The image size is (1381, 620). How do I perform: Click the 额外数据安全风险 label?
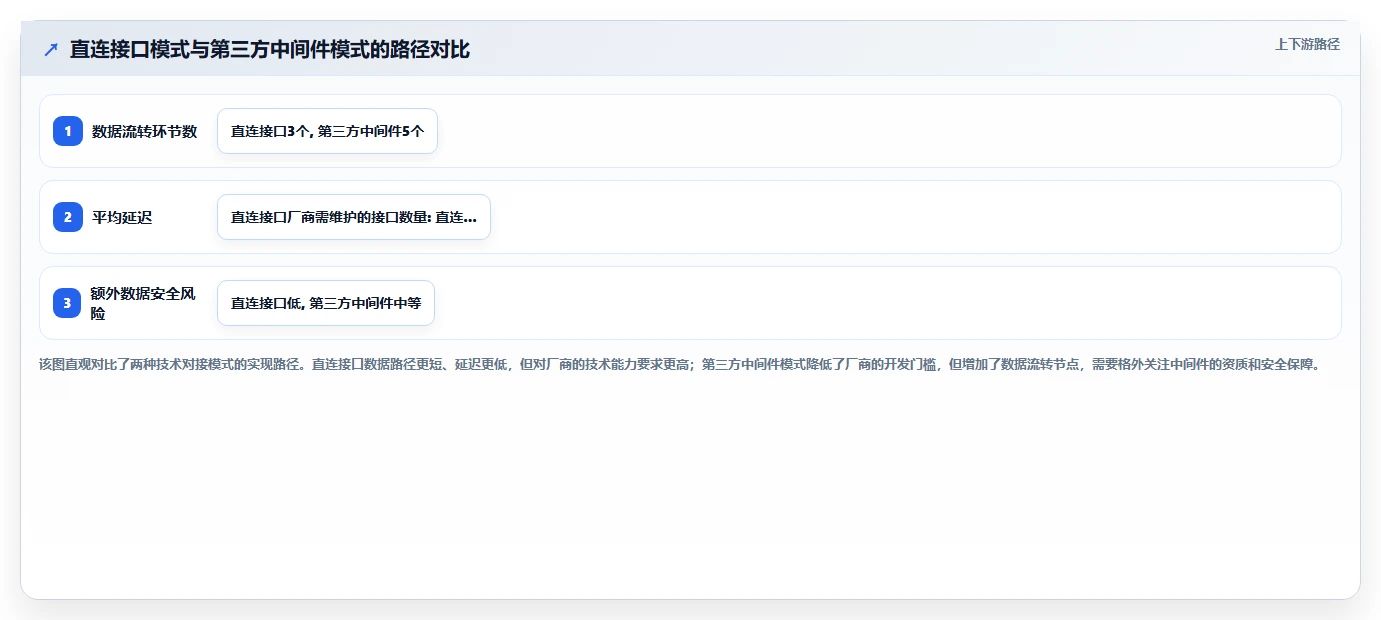142,303
